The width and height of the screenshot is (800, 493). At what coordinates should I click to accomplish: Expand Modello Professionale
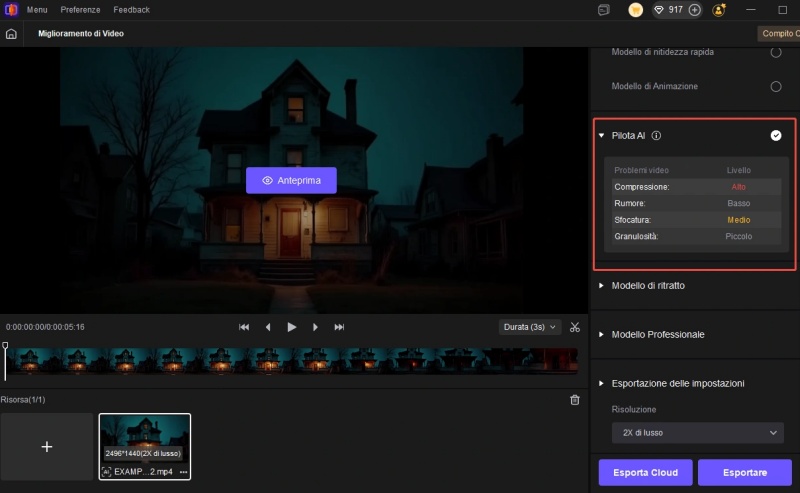602,334
